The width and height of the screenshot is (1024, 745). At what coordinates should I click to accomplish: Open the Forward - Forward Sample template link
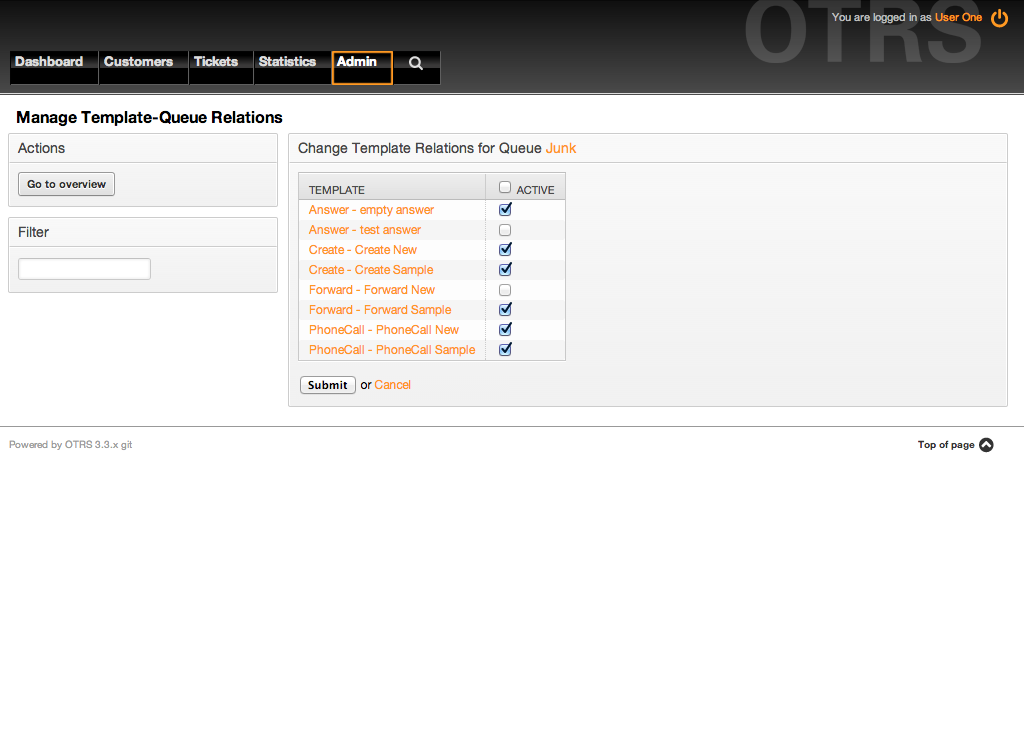(x=380, y=310)
